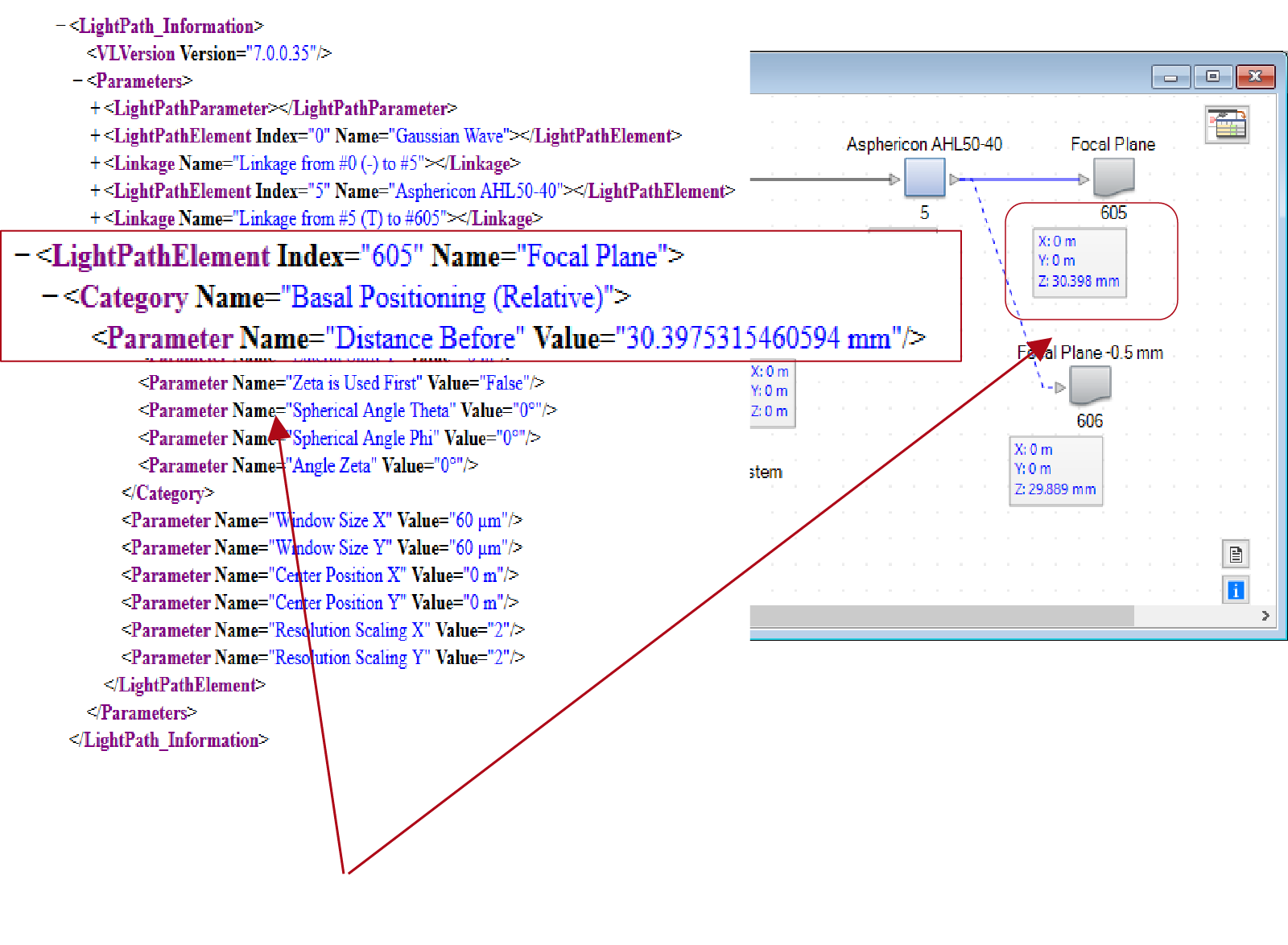Expand the LightPathParameter node
The height and width of the screenshot is (945, 1288).
(x=96, y=109)
